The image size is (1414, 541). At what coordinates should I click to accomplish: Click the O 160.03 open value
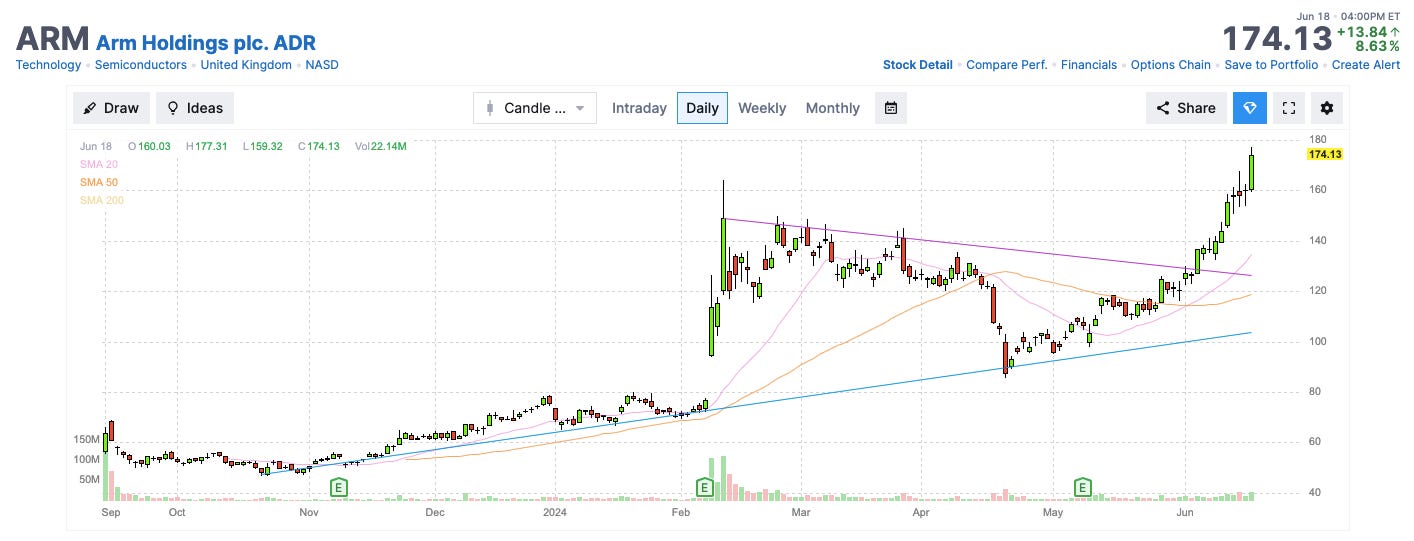click(x=150, y=146)
